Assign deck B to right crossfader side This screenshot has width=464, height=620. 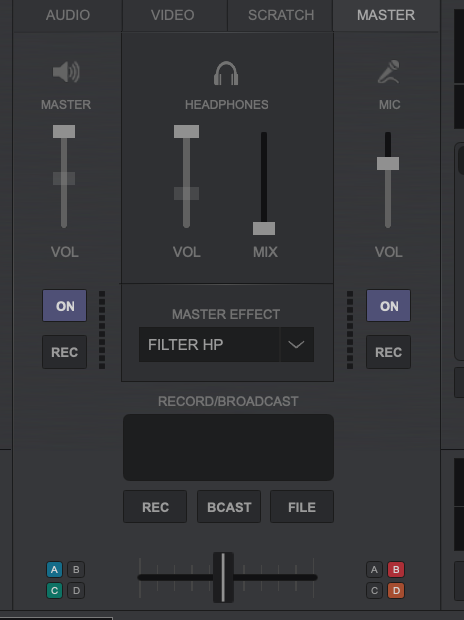tap(396, 569)
